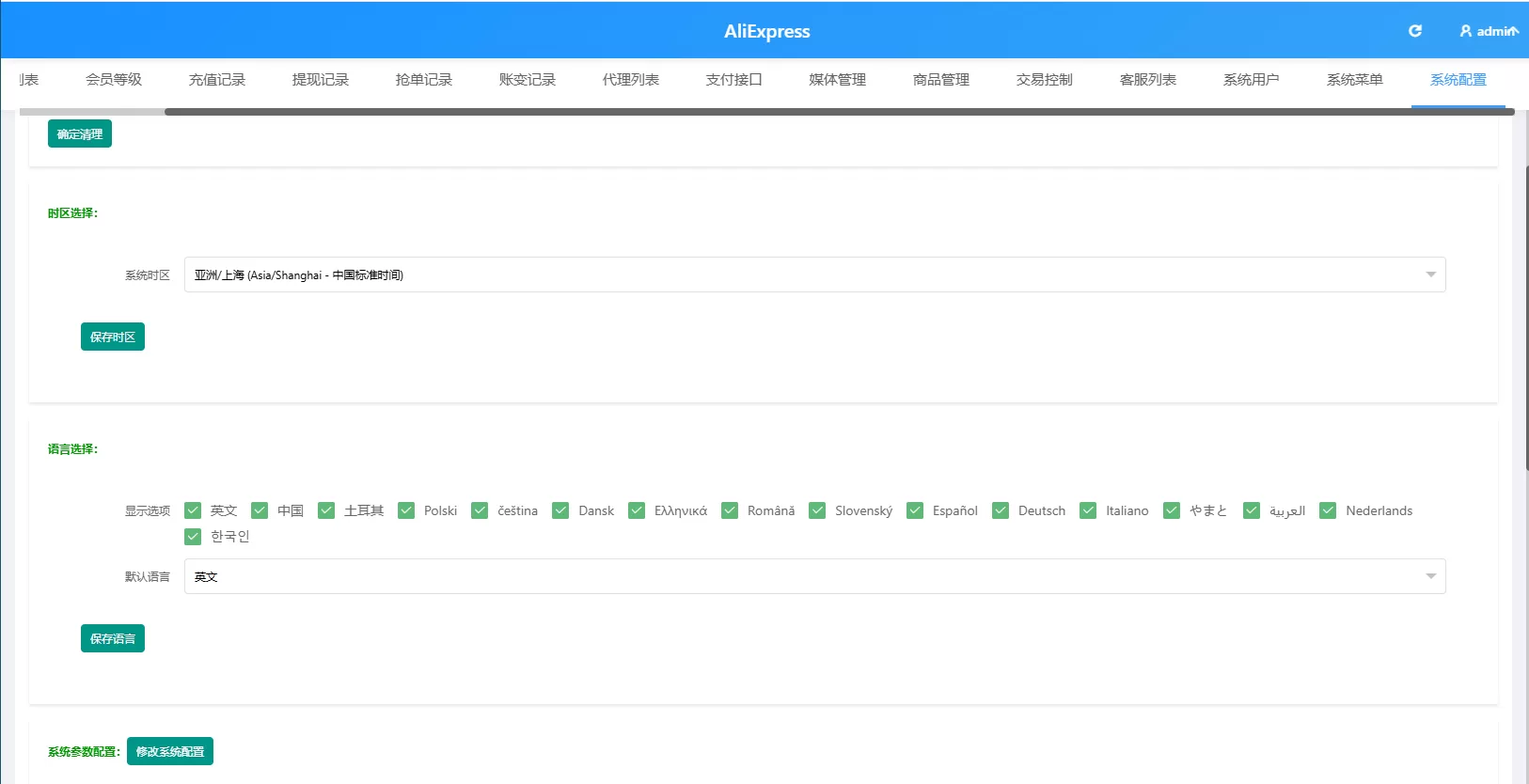Image resolution: width=1529 pixels, height=784 pixels.
Task: Click the AliExpress header title
Action: [767, 31]
